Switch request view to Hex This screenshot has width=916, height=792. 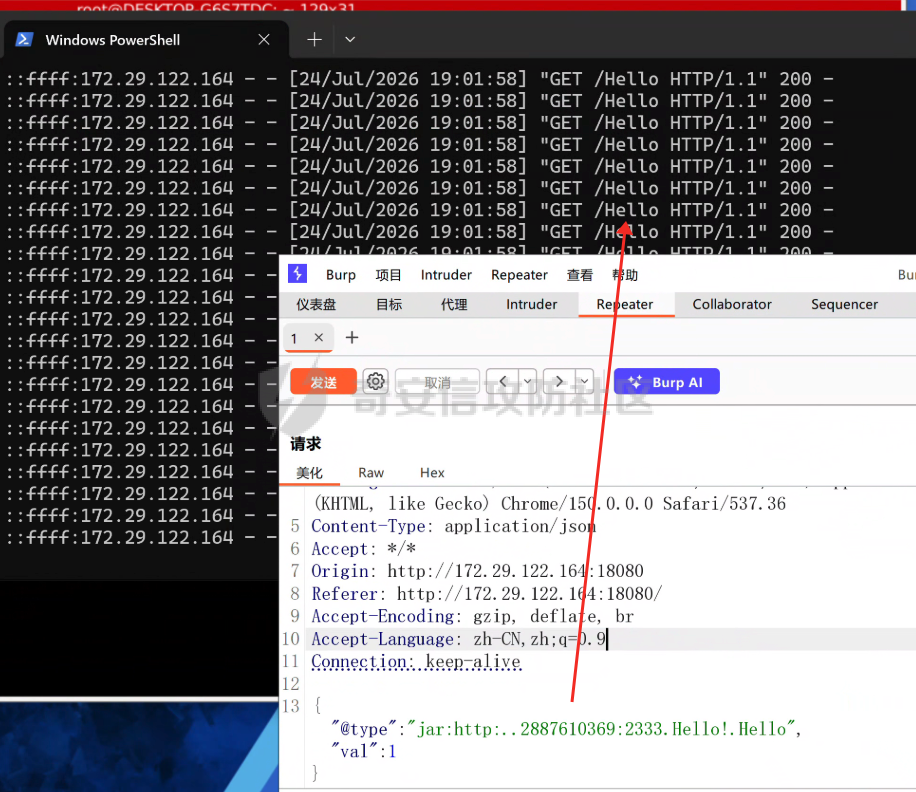pyautogui.click(x=432, y=473)
